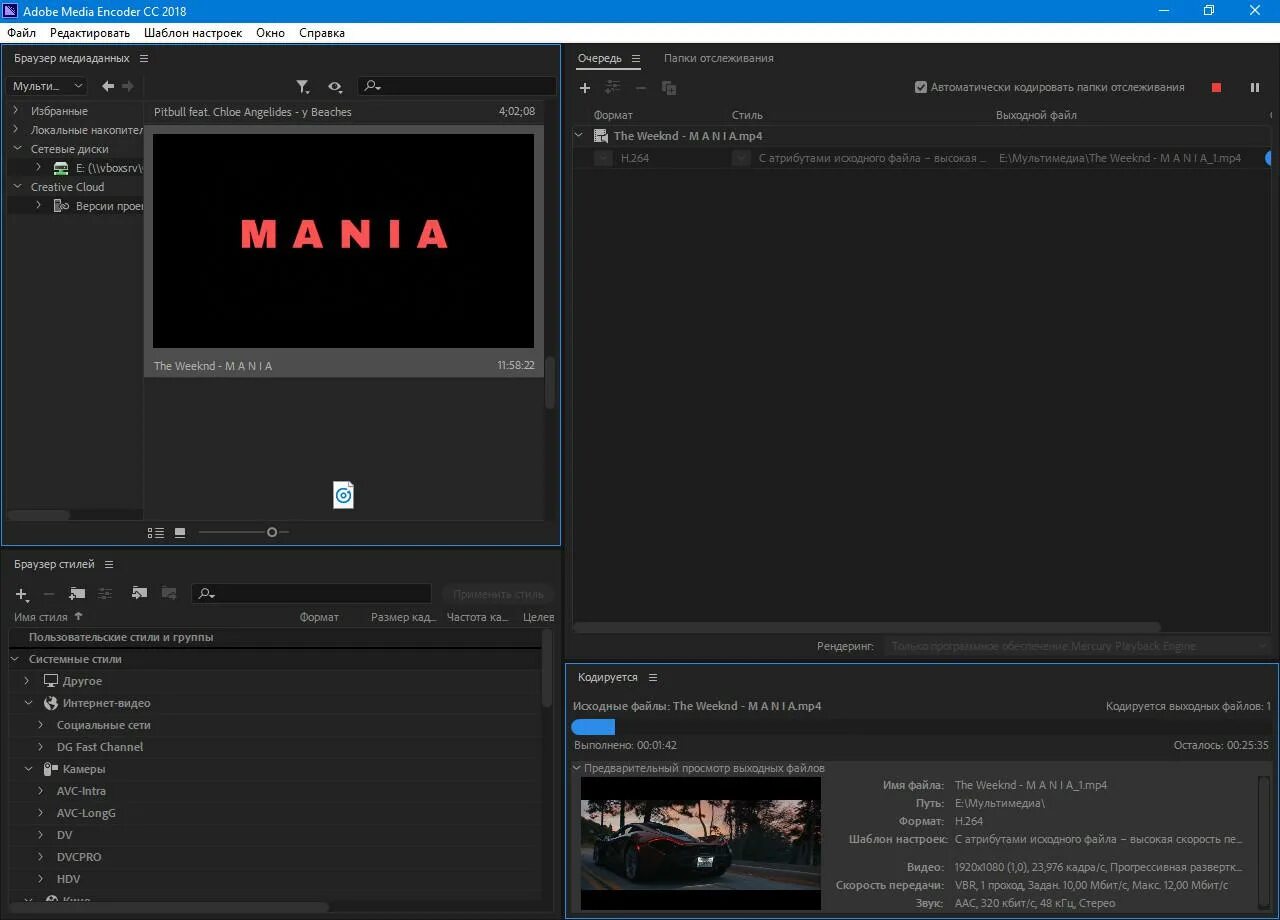Click the Creative Cloud versions icon

[61, 206]
